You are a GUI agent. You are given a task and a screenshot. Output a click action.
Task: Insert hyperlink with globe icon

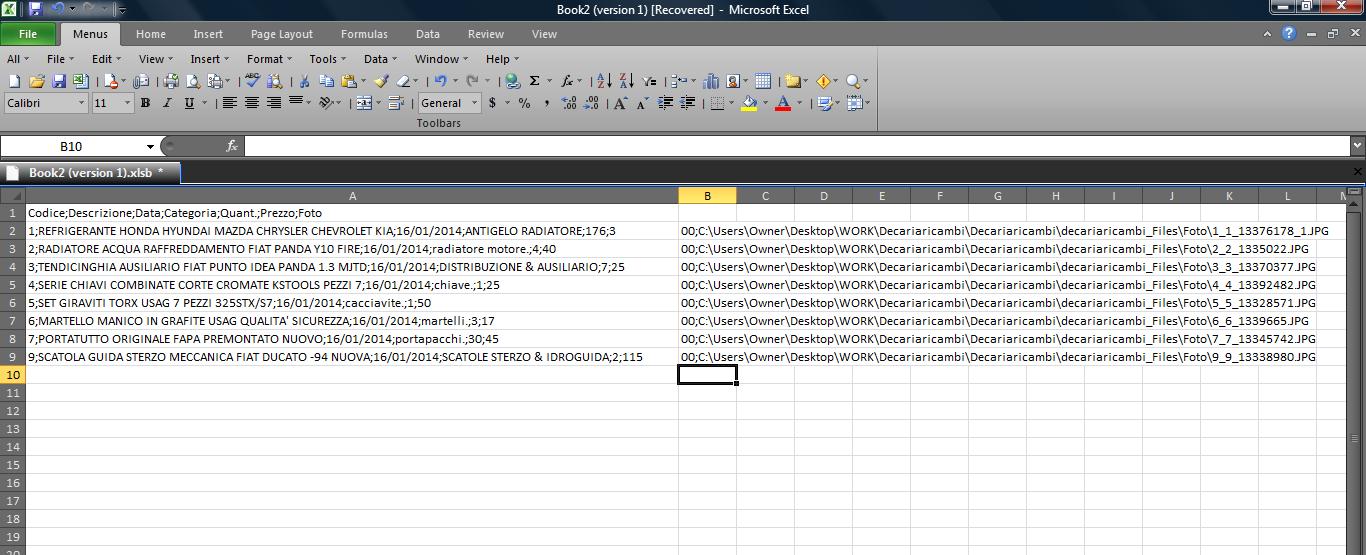pyautogui.click(x=512, y=81)
